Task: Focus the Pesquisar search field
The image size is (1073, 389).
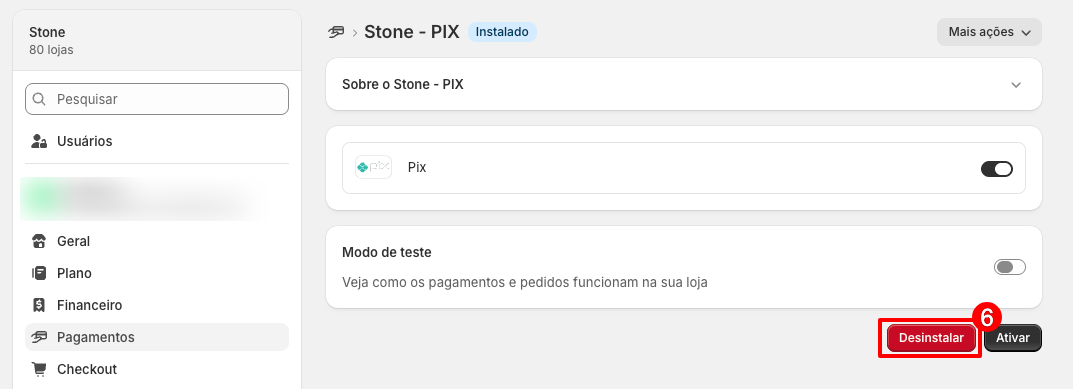Action: tap(157, 99)
